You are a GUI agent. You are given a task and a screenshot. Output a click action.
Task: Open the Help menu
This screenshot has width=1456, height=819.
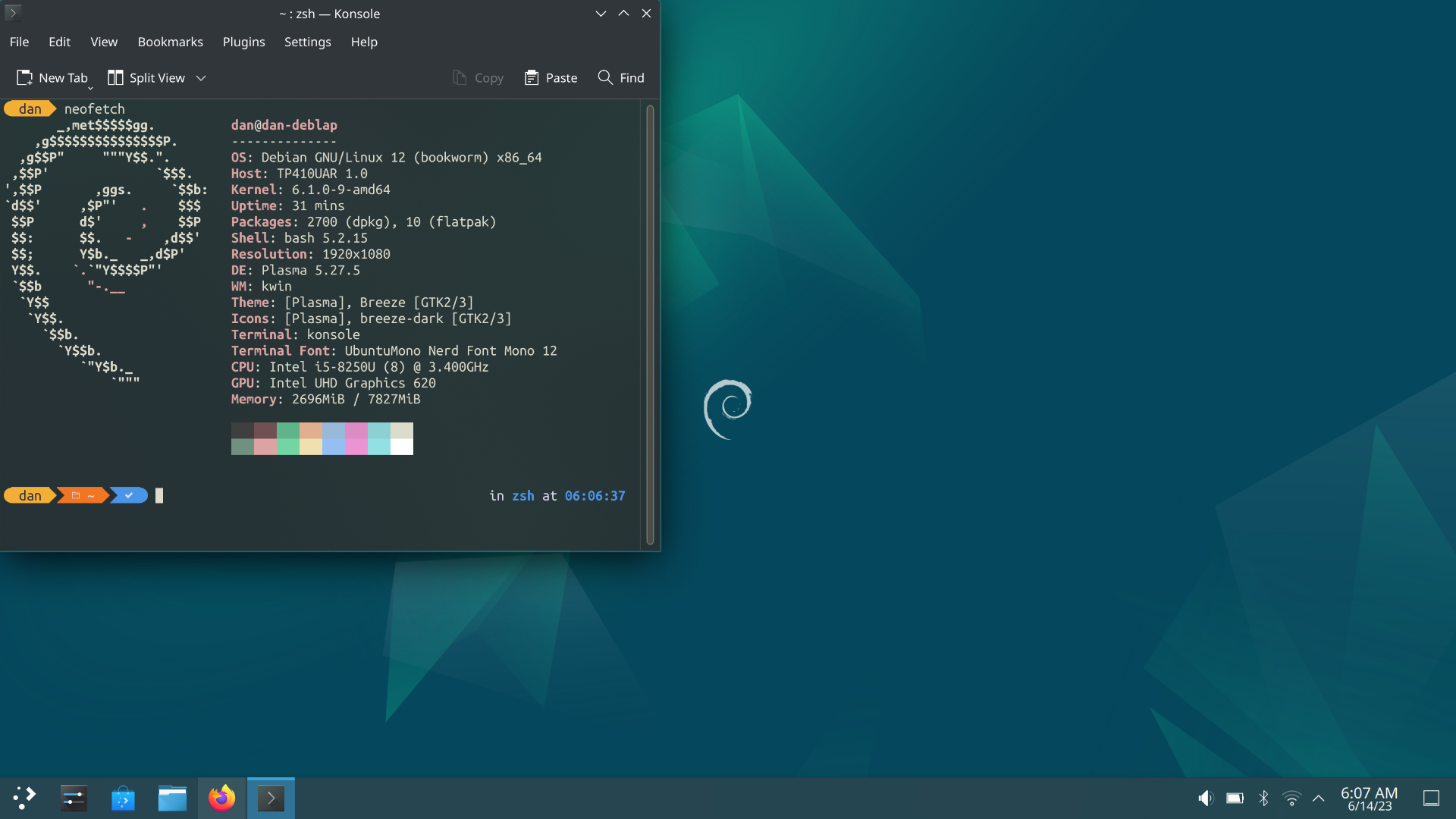click(x=364, y=42)
